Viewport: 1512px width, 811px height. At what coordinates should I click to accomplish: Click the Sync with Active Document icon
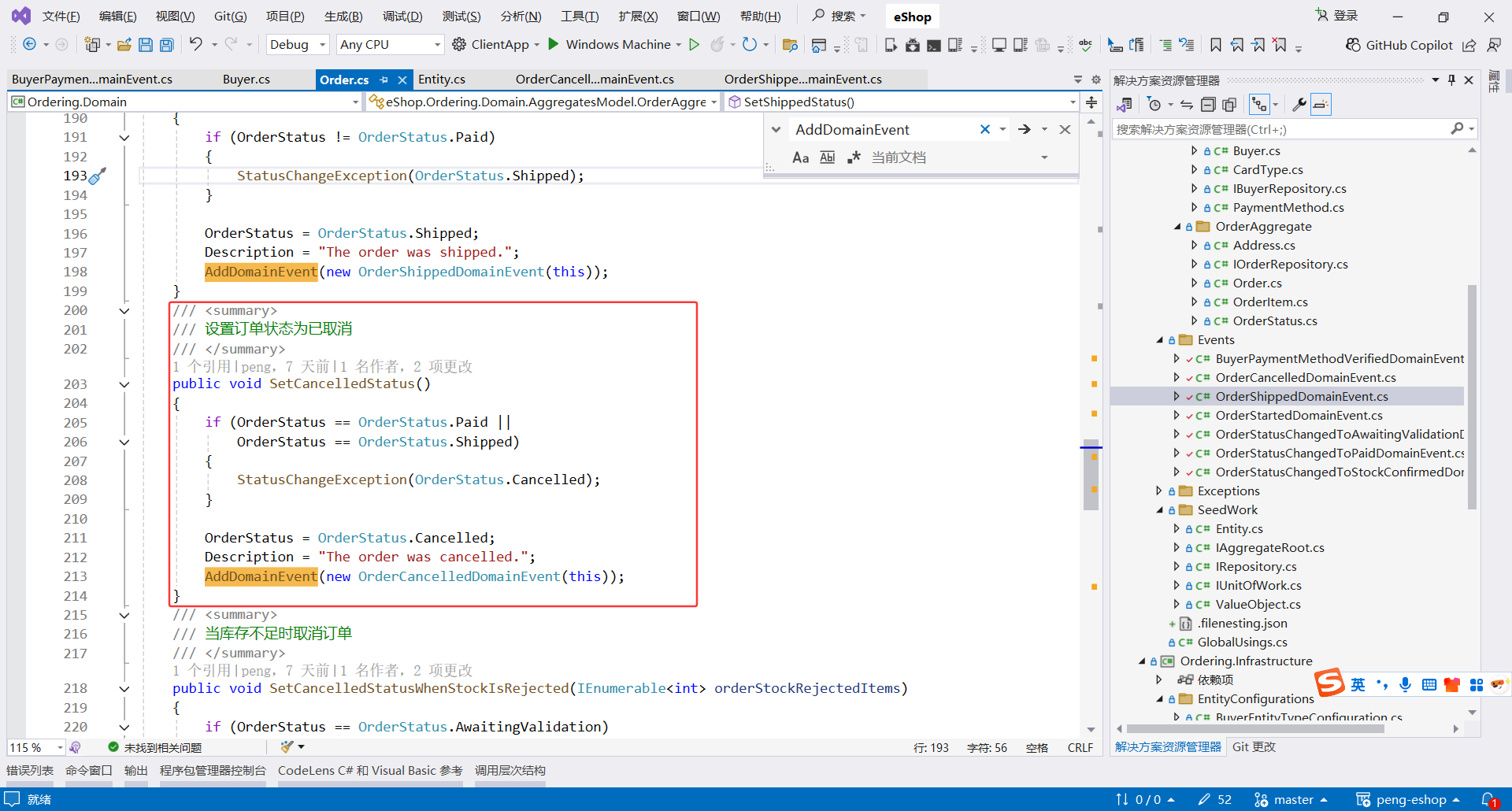click(x=1186, y=105)
